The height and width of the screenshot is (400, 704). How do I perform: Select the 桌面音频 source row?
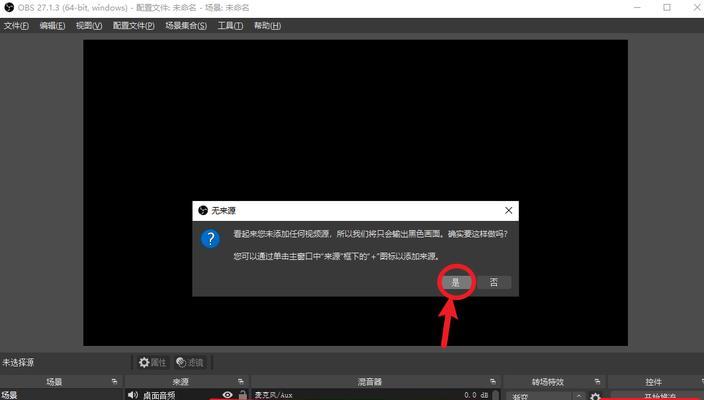coord(187,395)
